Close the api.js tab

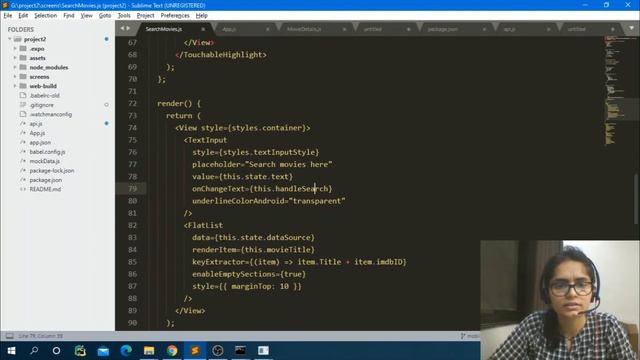[548, 29]
